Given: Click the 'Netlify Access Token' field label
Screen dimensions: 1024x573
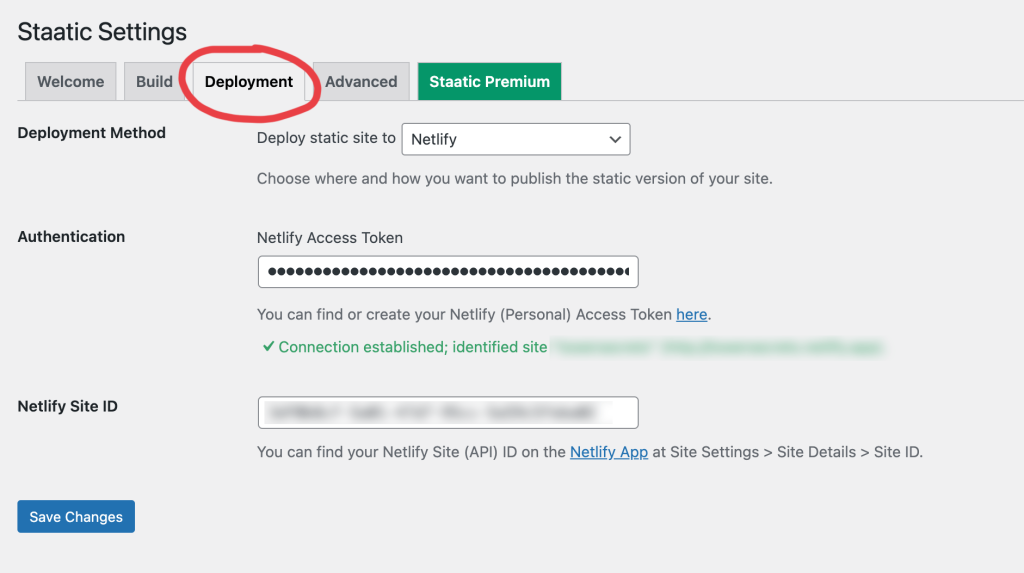Looking at the screenshot, I should 330,238.
